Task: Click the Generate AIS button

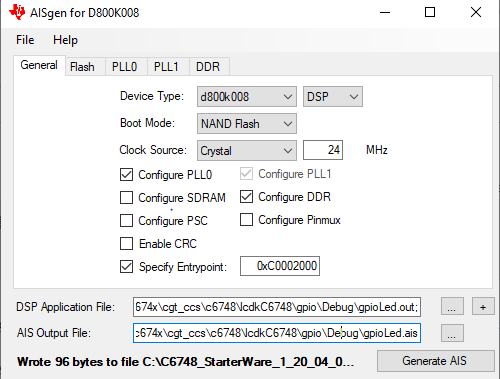Action: pyautogui.click(x=436, y=361)
